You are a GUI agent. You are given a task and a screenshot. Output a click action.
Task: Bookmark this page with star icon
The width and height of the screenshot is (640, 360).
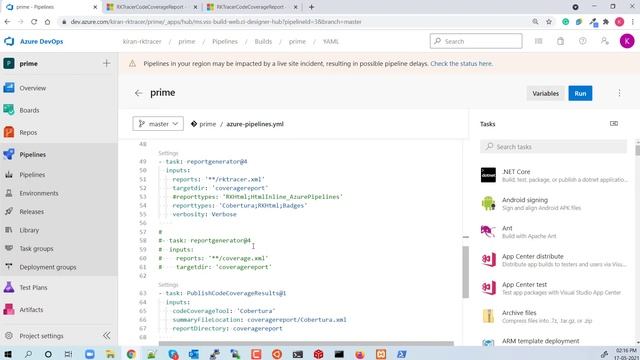coord(549,22)
